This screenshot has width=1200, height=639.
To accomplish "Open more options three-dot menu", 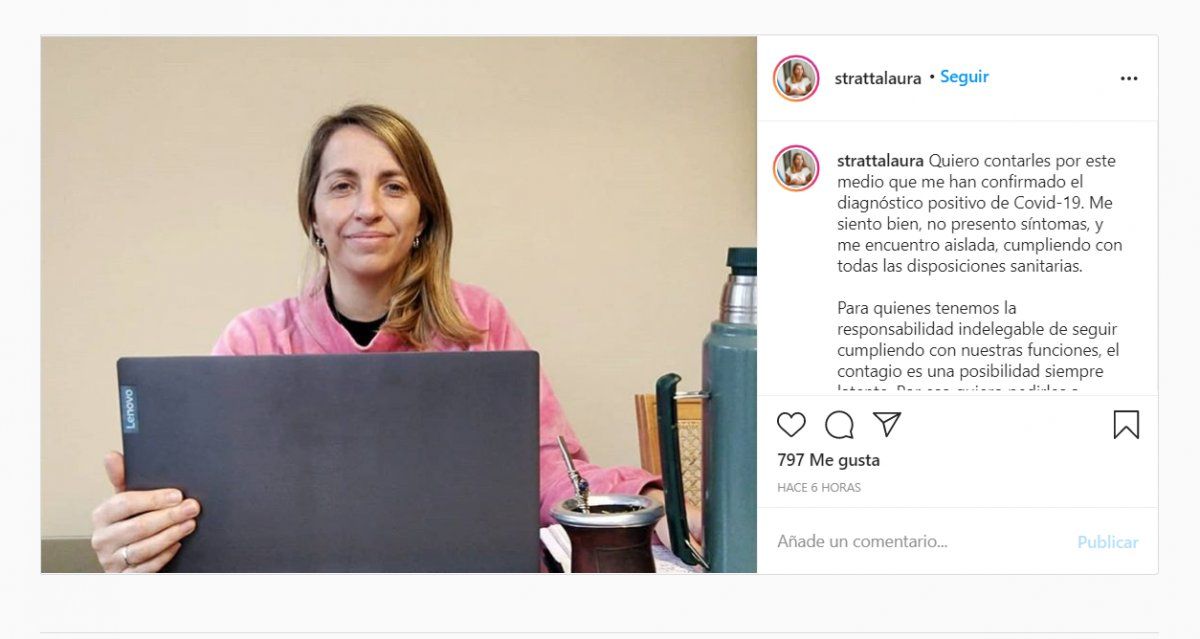I will pos(1129,79).
